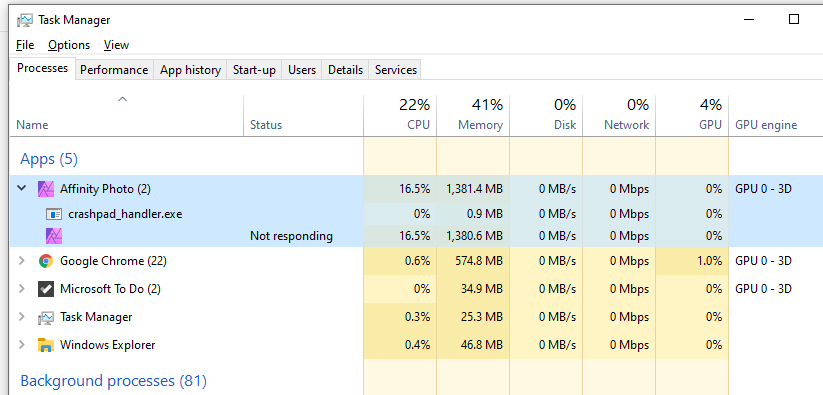Click the Windows Explorer folder icon

tap(46, 345)
